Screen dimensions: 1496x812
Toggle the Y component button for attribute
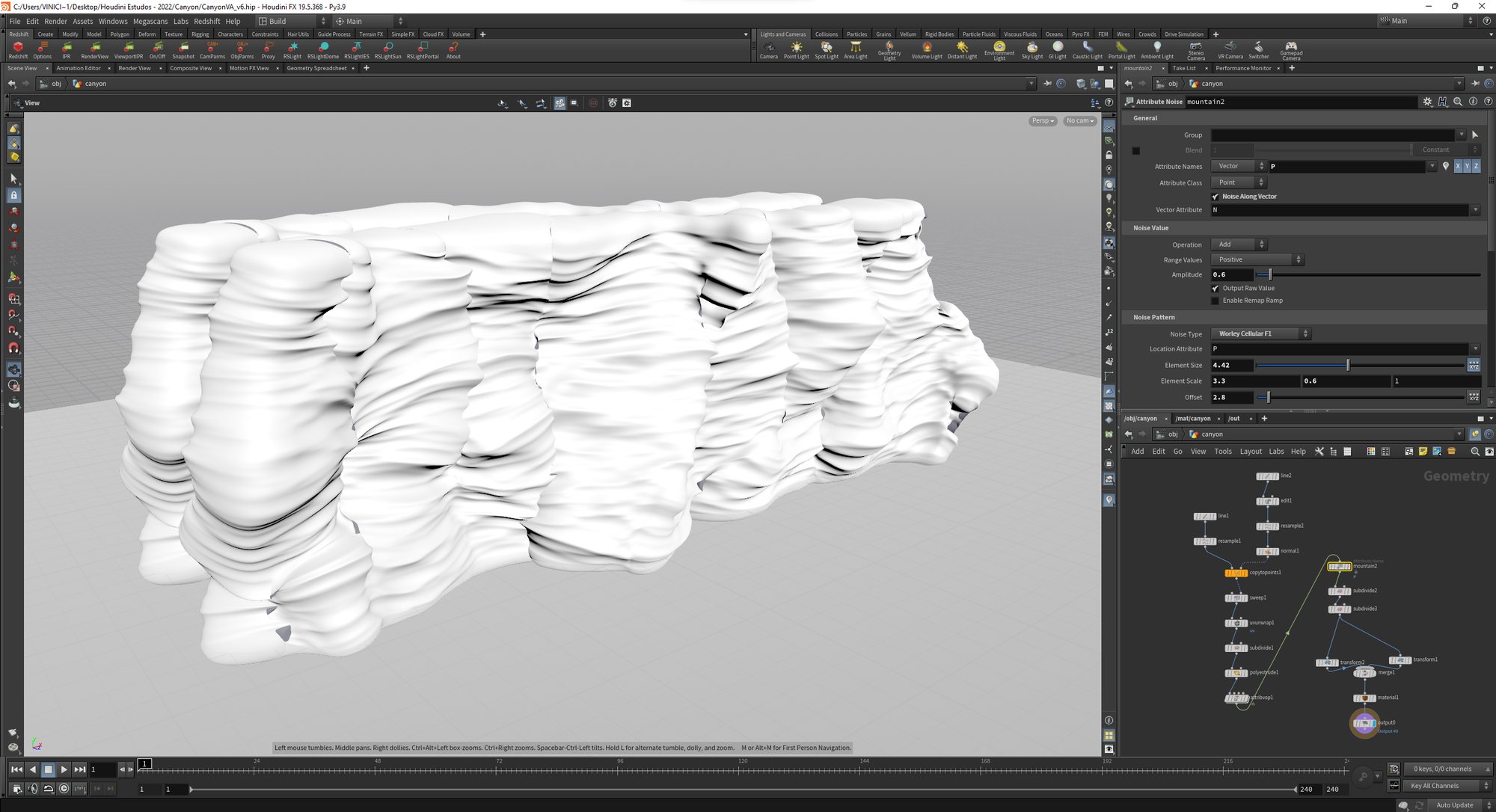(x=1466, y=166)
